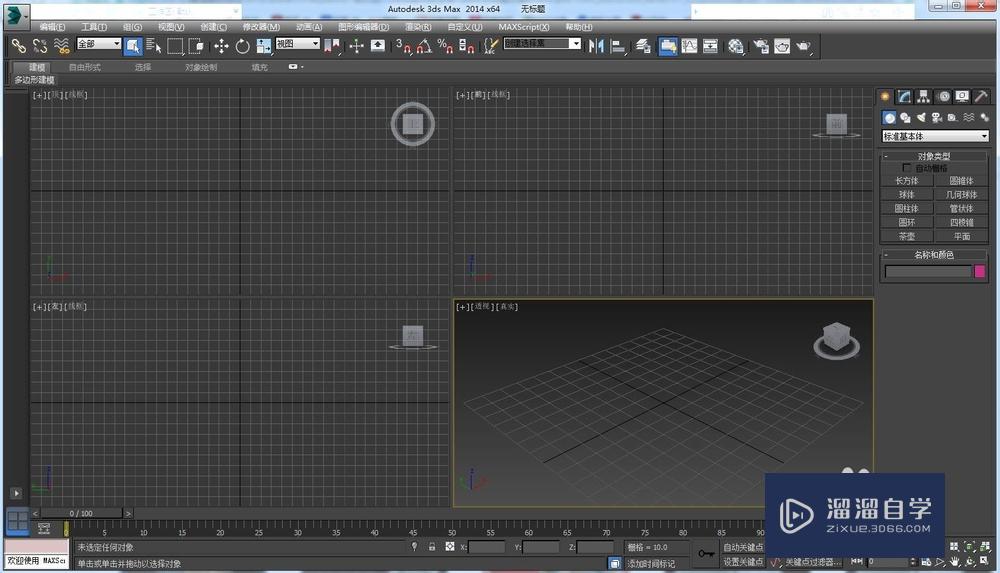Open the Utilities hammer panel

980,97
